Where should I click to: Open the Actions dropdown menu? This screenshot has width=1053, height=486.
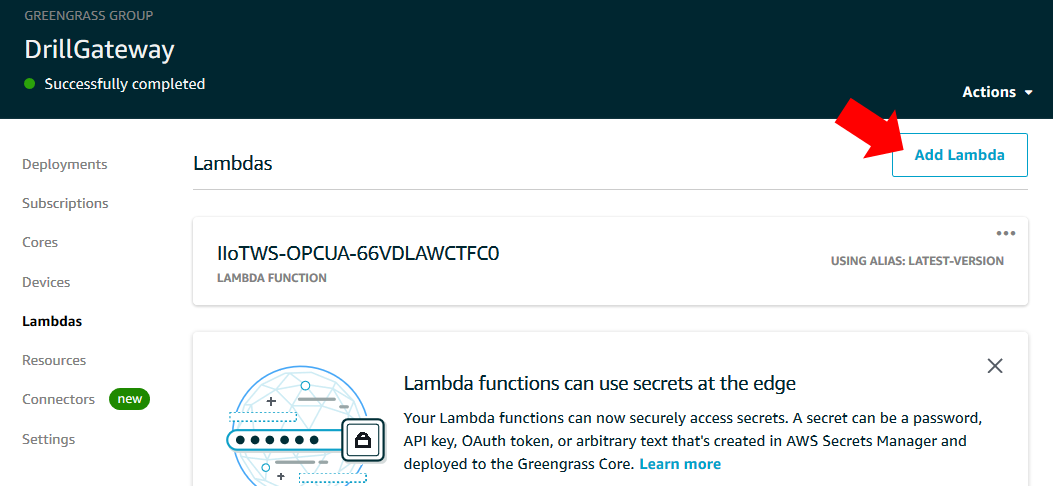click(997, 92)
